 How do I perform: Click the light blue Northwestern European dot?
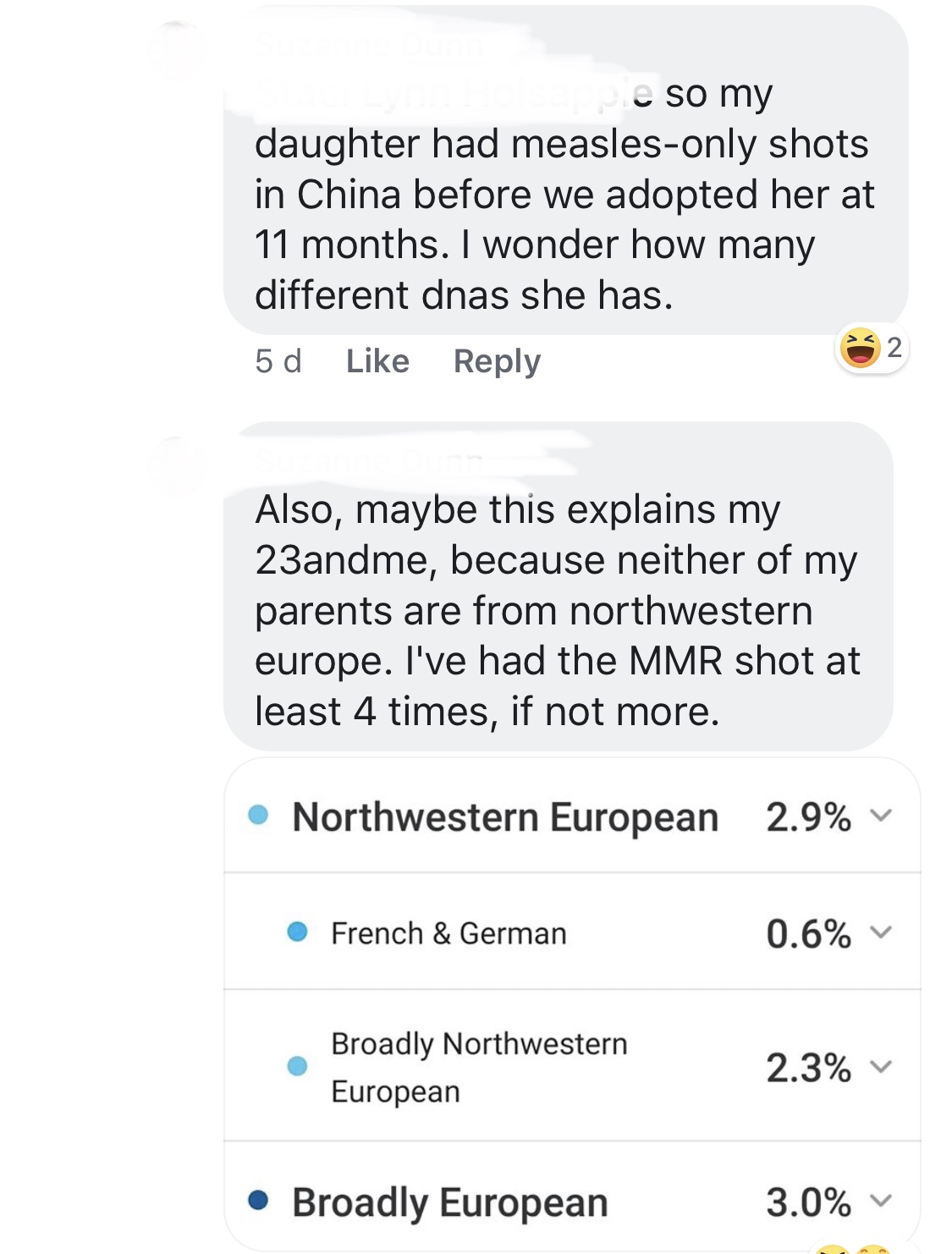258,816
